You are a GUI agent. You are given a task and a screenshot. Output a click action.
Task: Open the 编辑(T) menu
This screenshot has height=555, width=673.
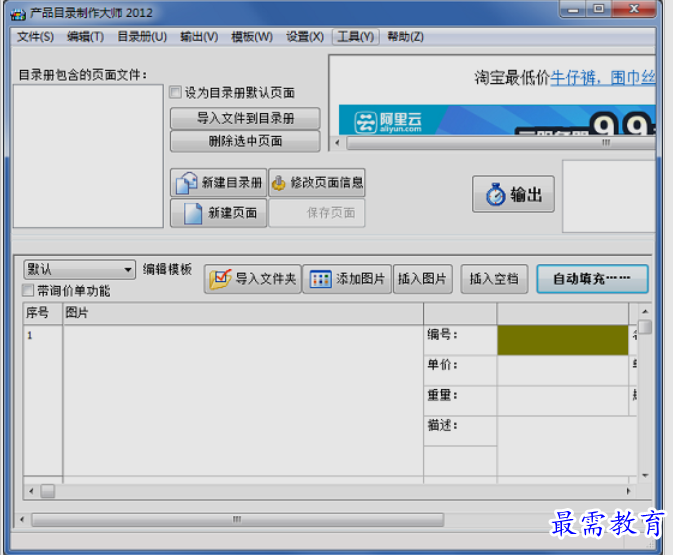point(85,37)
